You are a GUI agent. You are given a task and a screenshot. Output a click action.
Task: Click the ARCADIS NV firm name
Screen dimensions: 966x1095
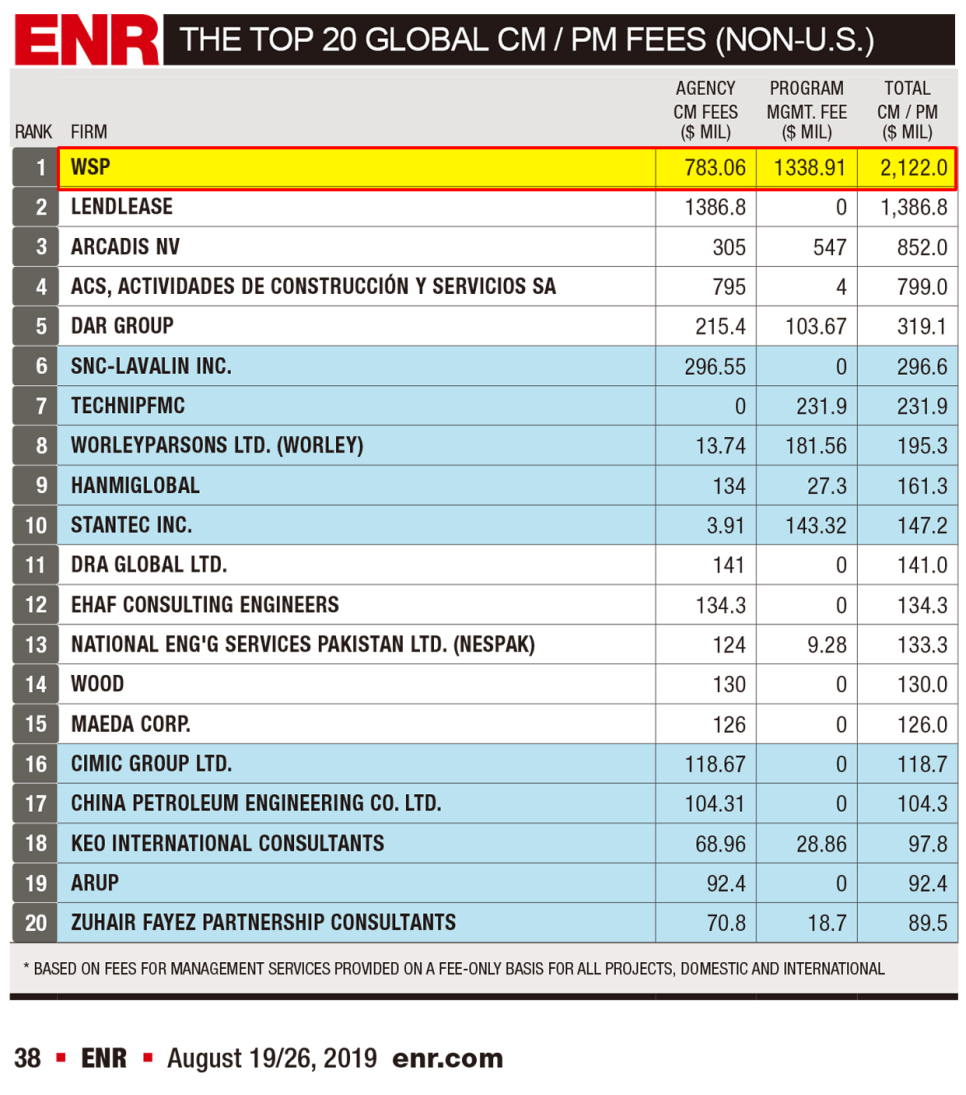(x=125, y=247)
